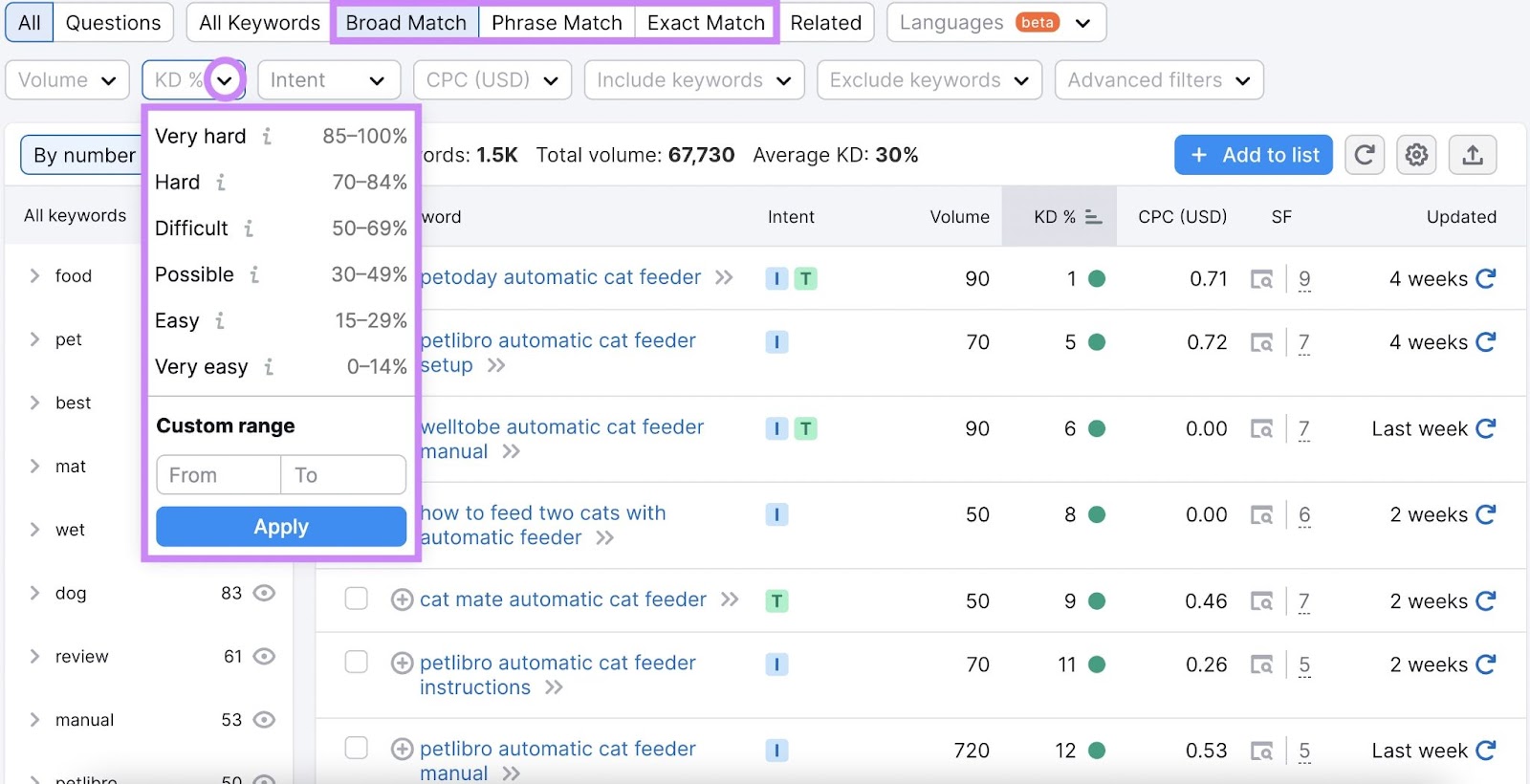
Task: Open info icon next to Hard
Action: [221, 183]
